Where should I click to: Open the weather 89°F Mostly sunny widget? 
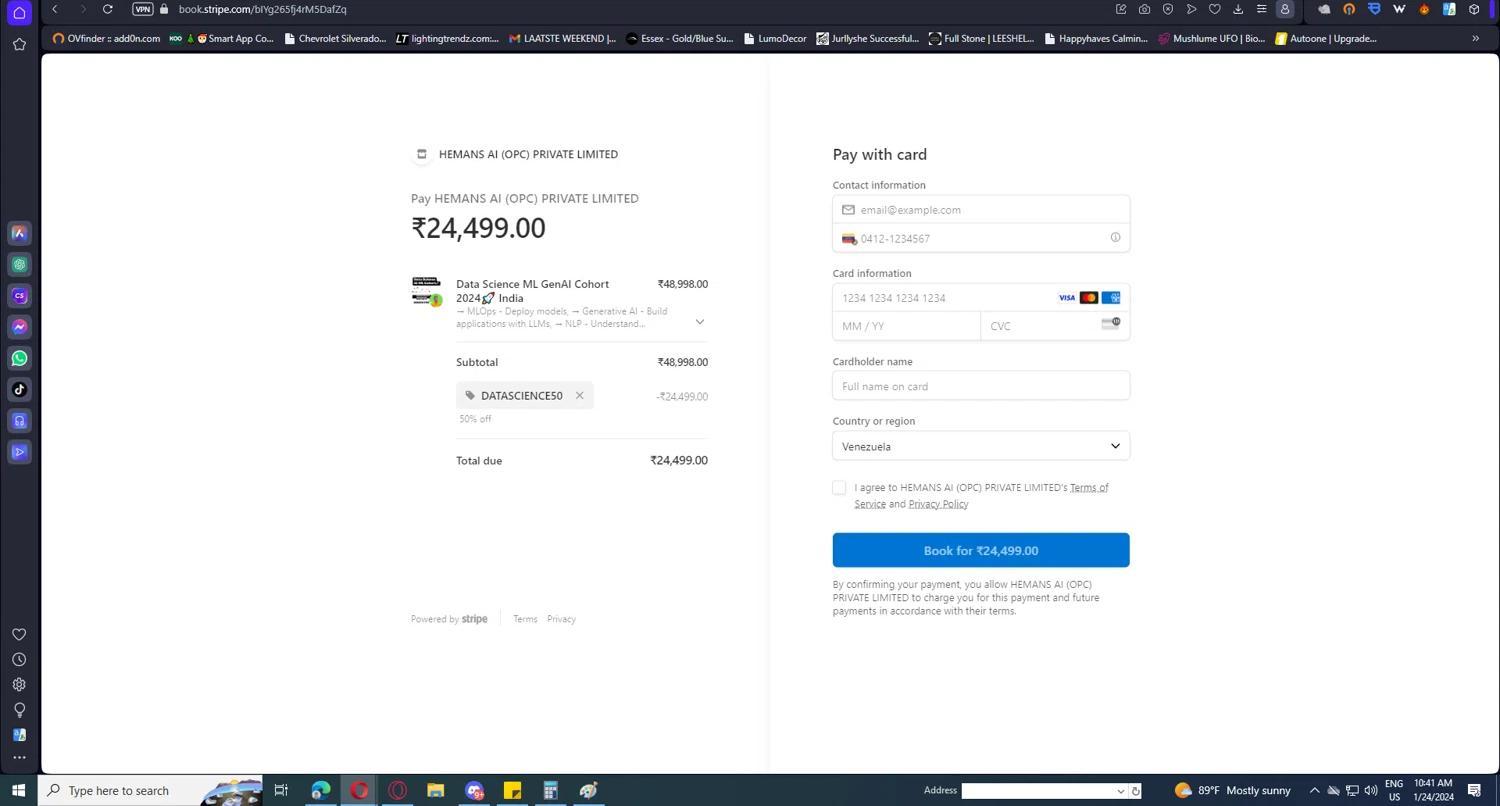point(1232,791)
